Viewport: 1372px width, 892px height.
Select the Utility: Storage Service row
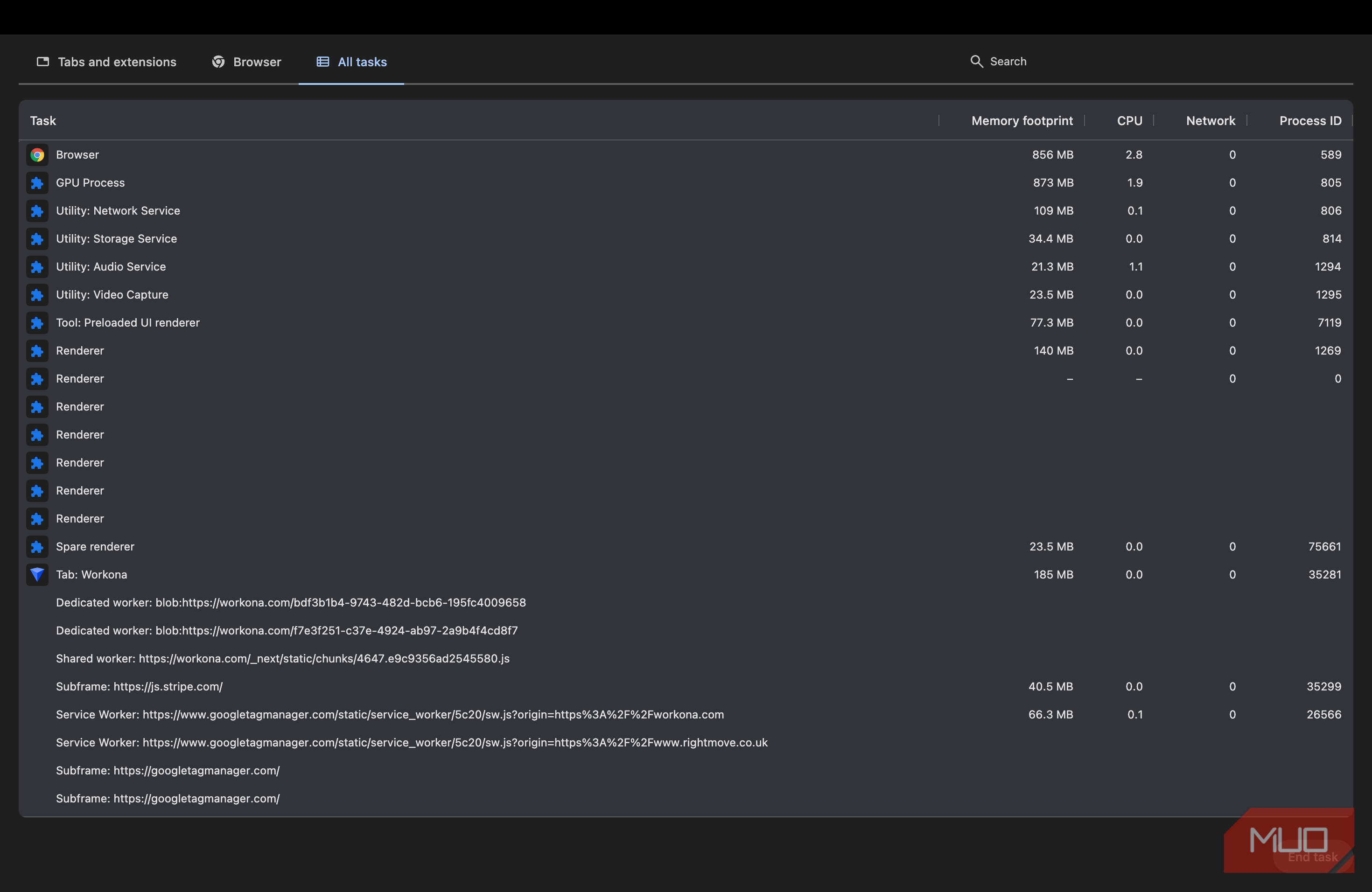pyautogui.click(x=686, y=239)
